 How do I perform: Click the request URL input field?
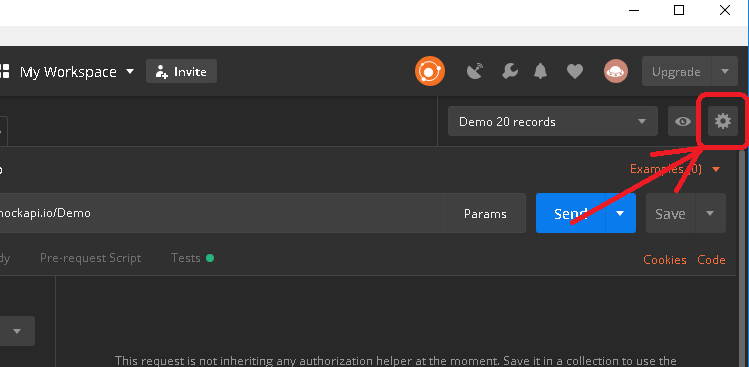click(x=222, y=213)
